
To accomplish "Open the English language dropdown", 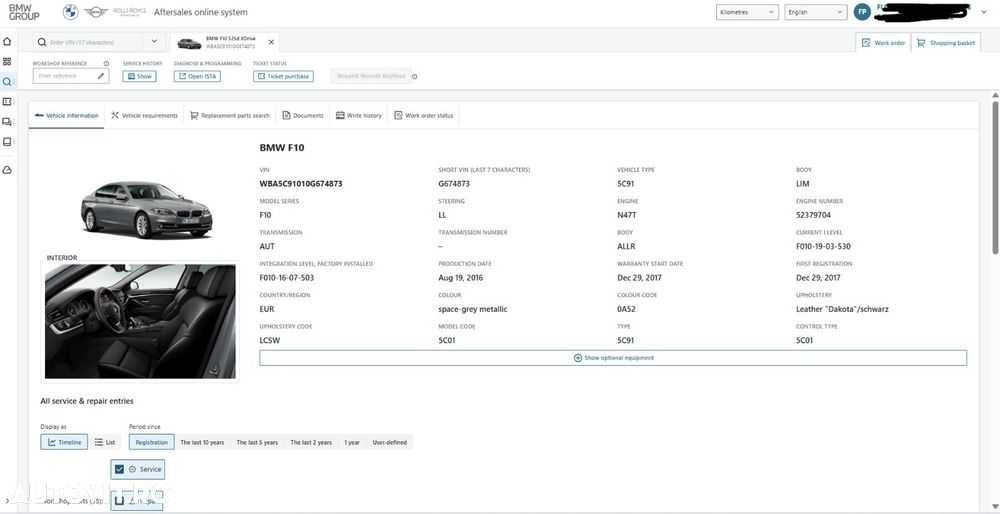I will pos(816,12).
